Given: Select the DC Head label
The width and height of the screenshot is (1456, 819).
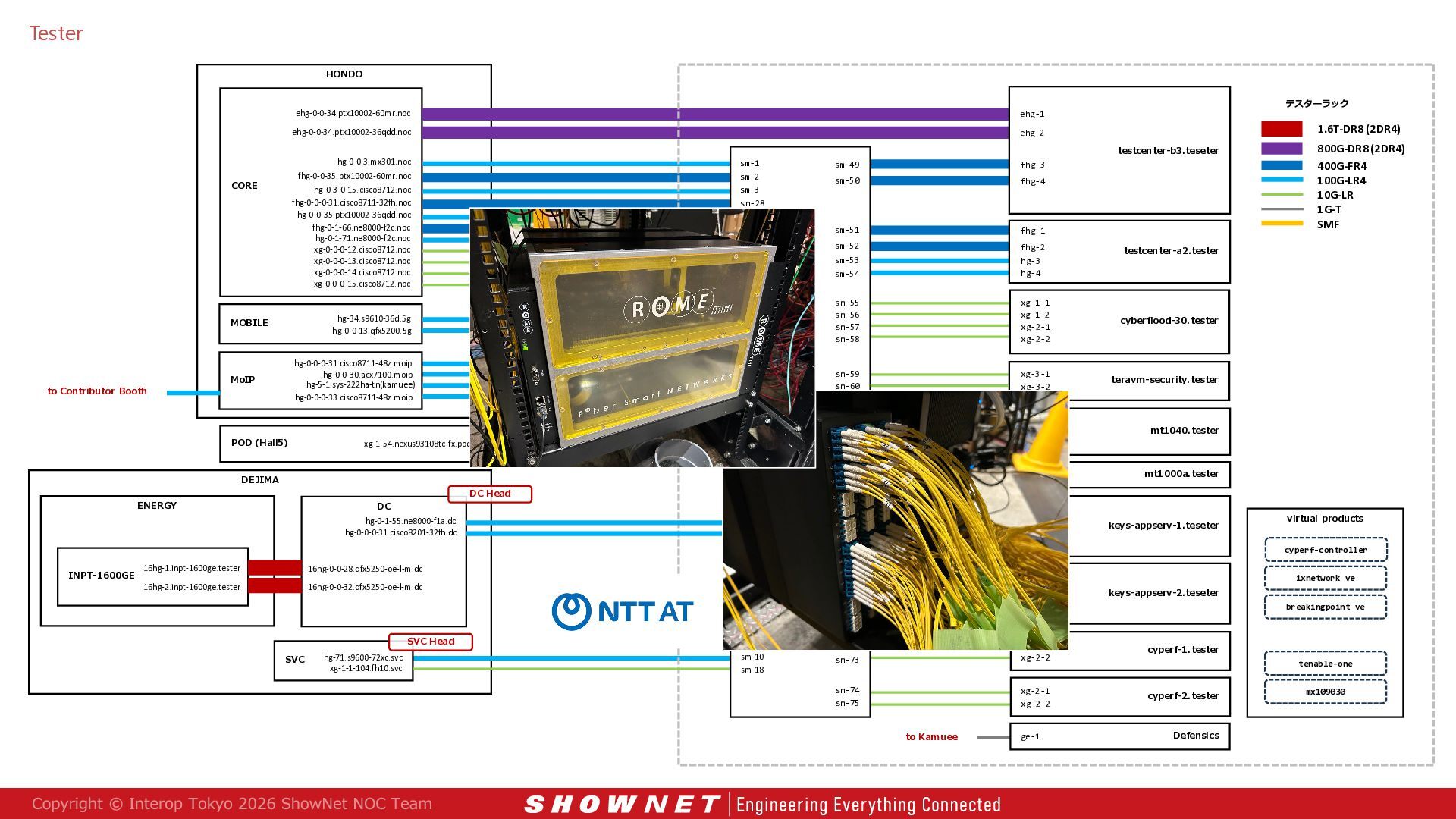Looking at the screenshot, I should tap(490, 494).
